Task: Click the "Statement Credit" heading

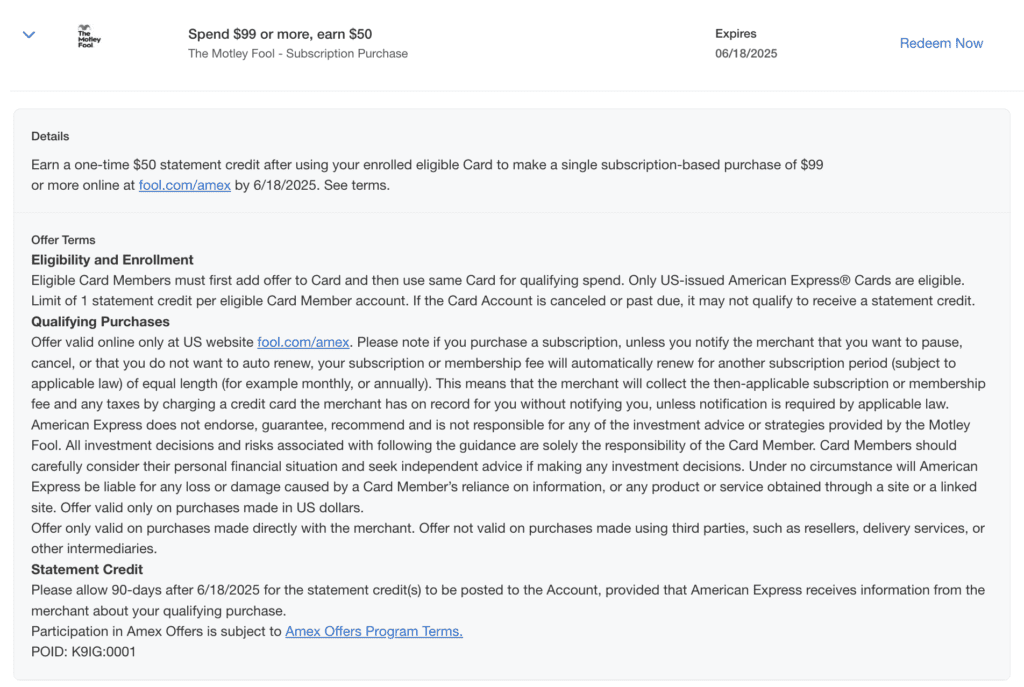Action: [87, 570]
